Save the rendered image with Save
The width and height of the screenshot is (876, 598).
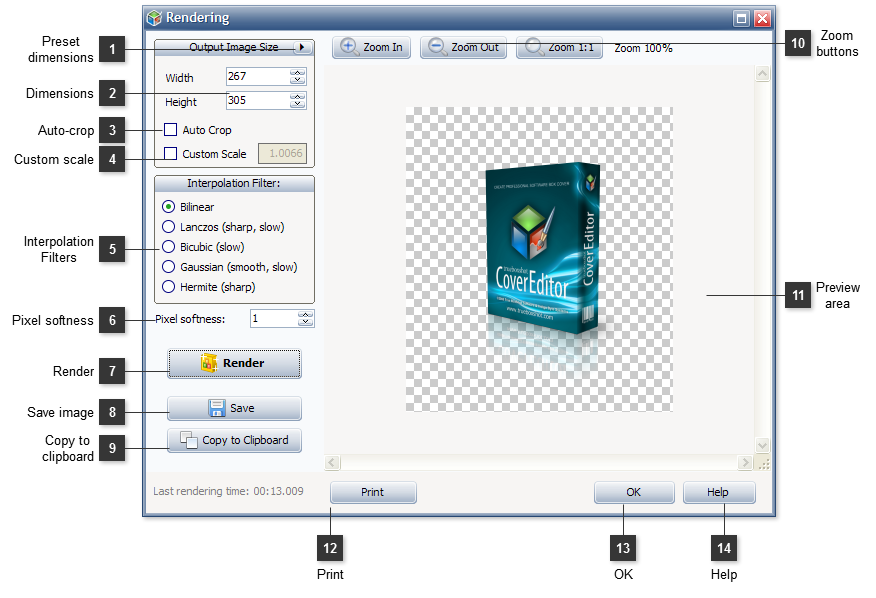(x=234, y=409)
